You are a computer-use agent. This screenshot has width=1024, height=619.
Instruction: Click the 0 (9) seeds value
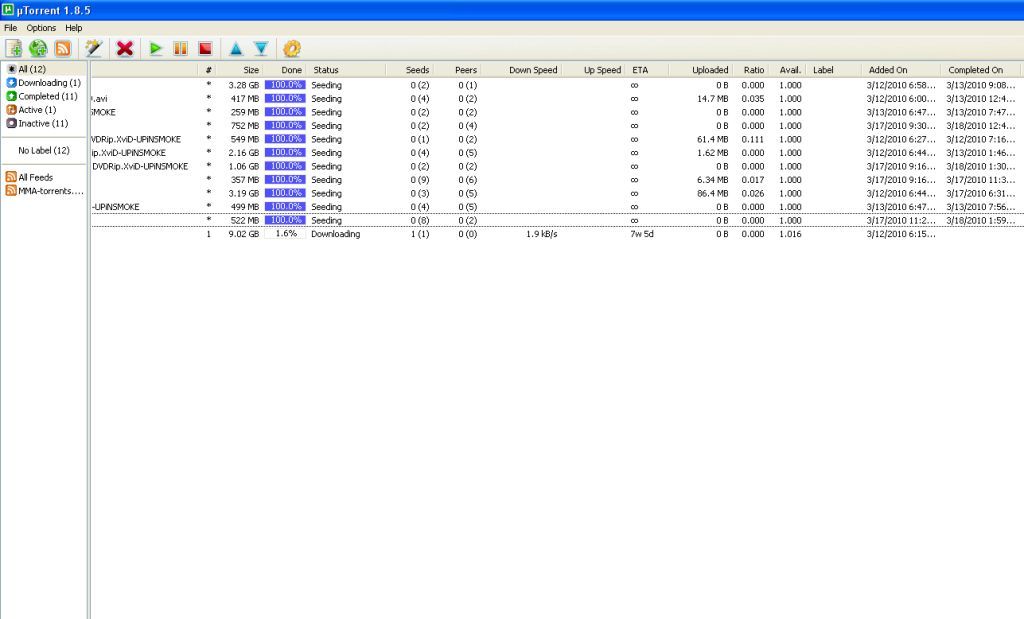(420, 180)
